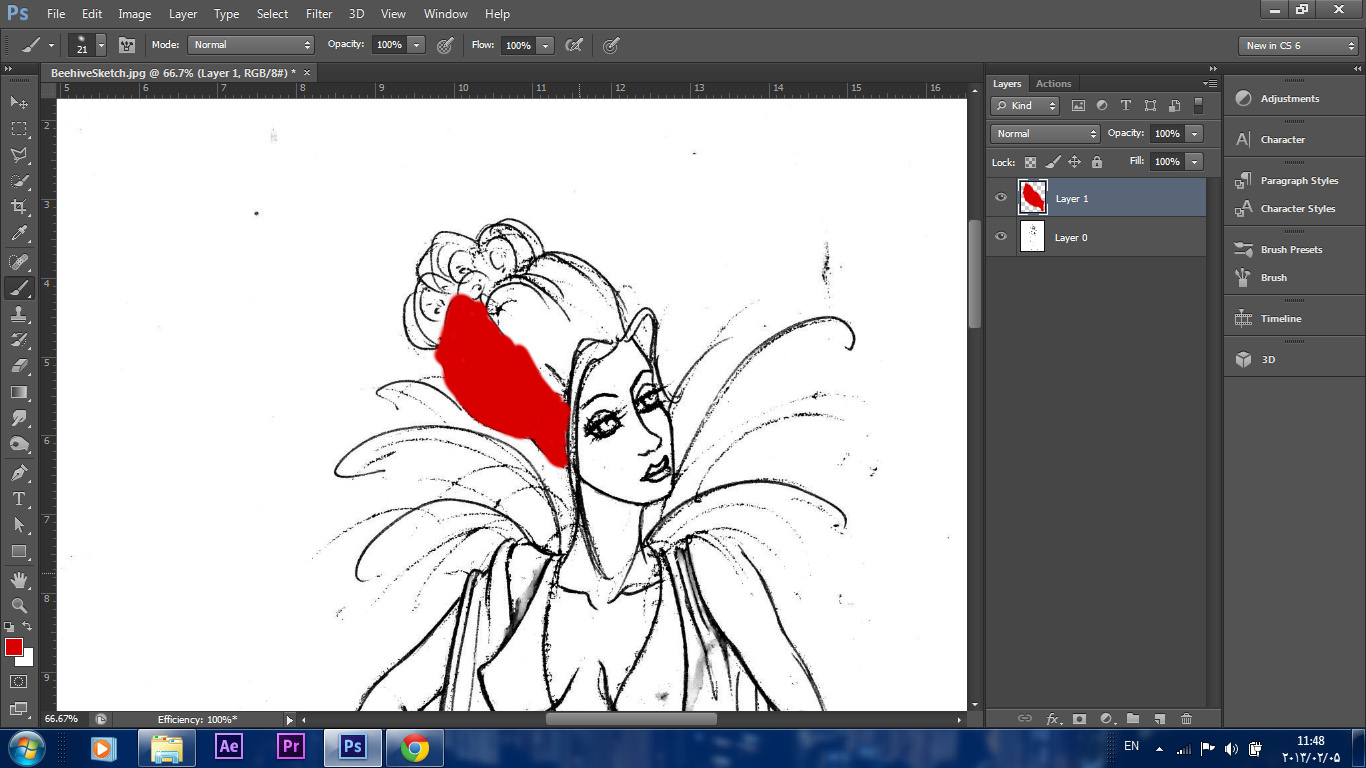Open the brush preset picker arrow
The height and width of the screenshot is (768, 1366).
pos(101,45)
